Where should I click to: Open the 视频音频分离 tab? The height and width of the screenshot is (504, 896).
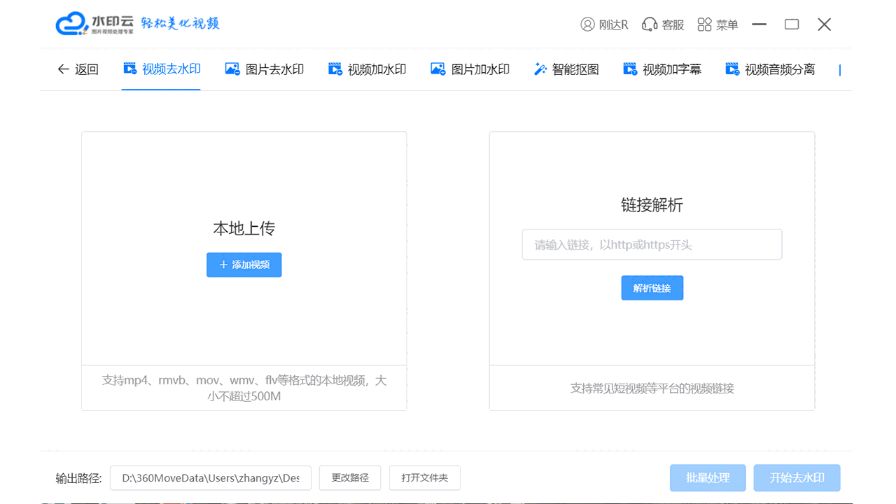click(x=770, y=69)
